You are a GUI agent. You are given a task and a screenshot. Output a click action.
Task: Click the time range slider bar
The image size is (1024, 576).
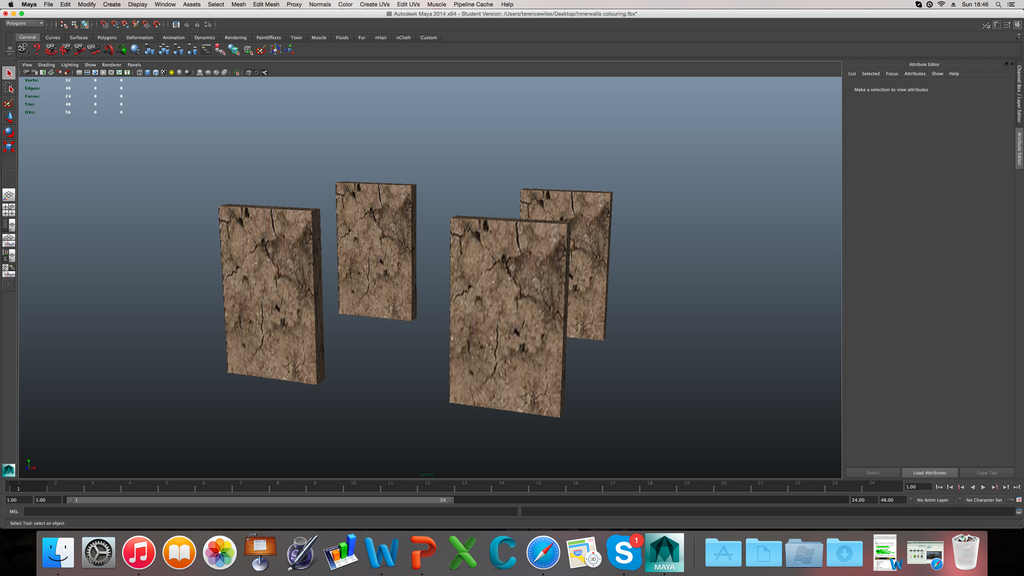pos(261,500)
